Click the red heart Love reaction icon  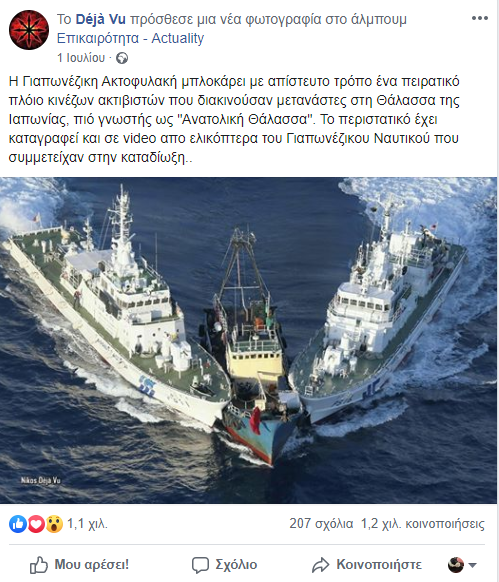pyautogui.click(x=36, y=524)
